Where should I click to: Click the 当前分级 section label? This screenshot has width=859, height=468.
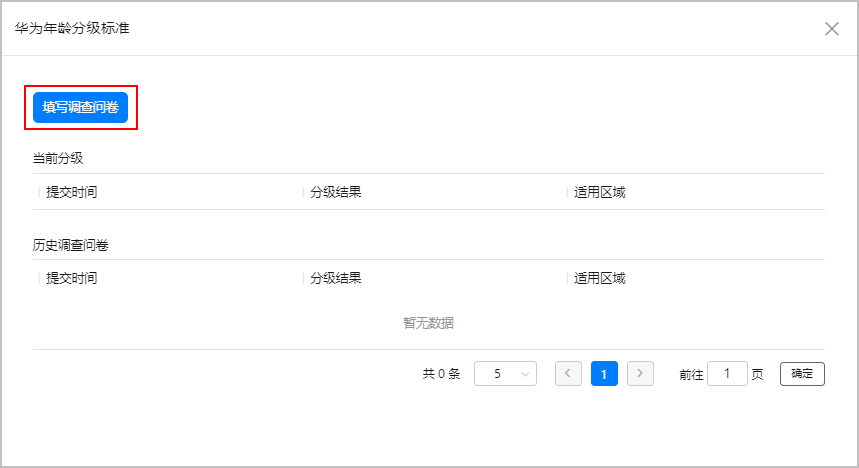coord(58,158)
